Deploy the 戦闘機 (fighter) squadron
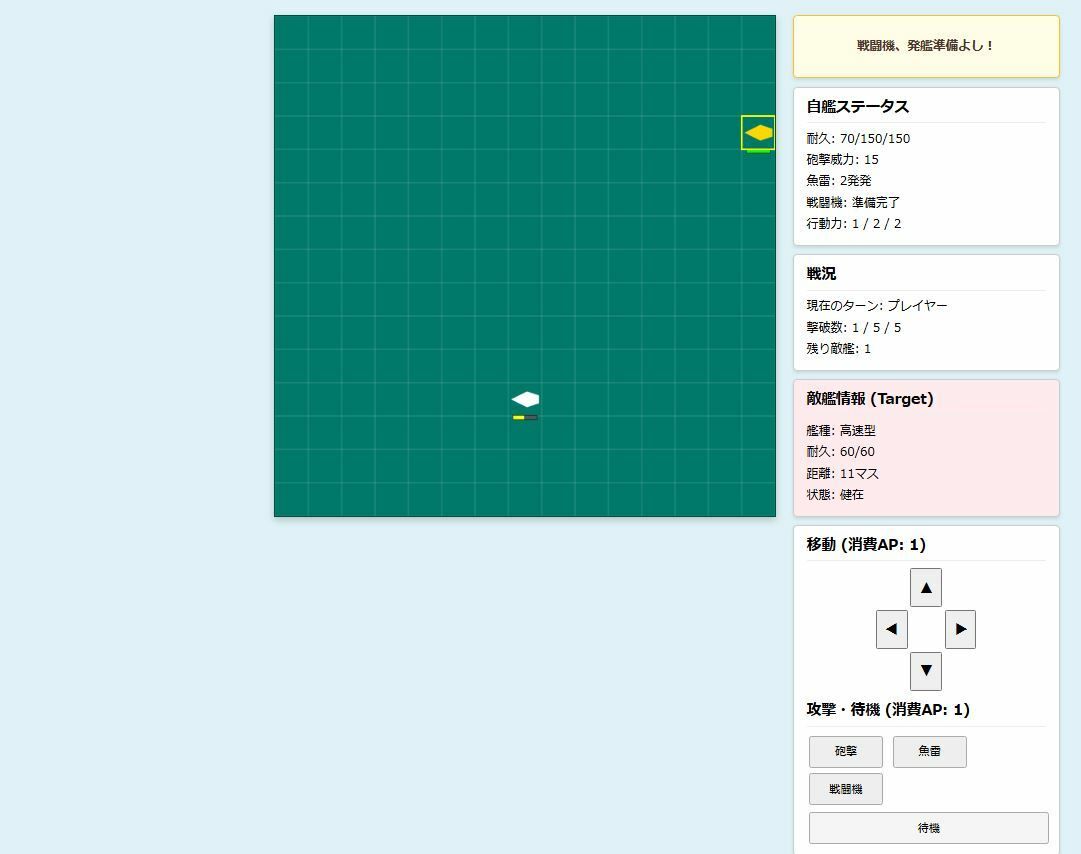The height and width of the screenshot is (854, 1081). [x=845, y=788]
